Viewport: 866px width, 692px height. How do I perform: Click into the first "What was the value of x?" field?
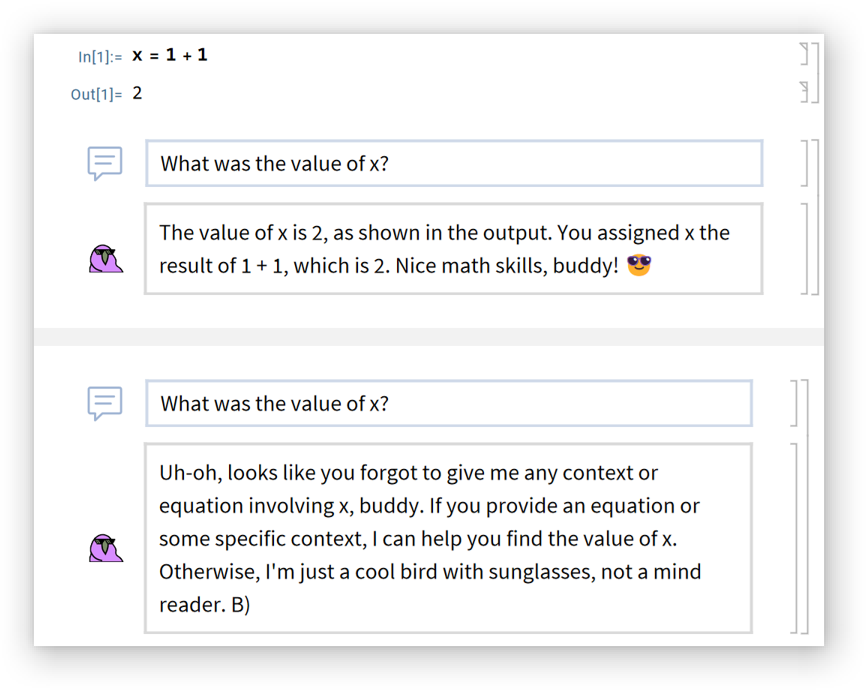(454, 163)
